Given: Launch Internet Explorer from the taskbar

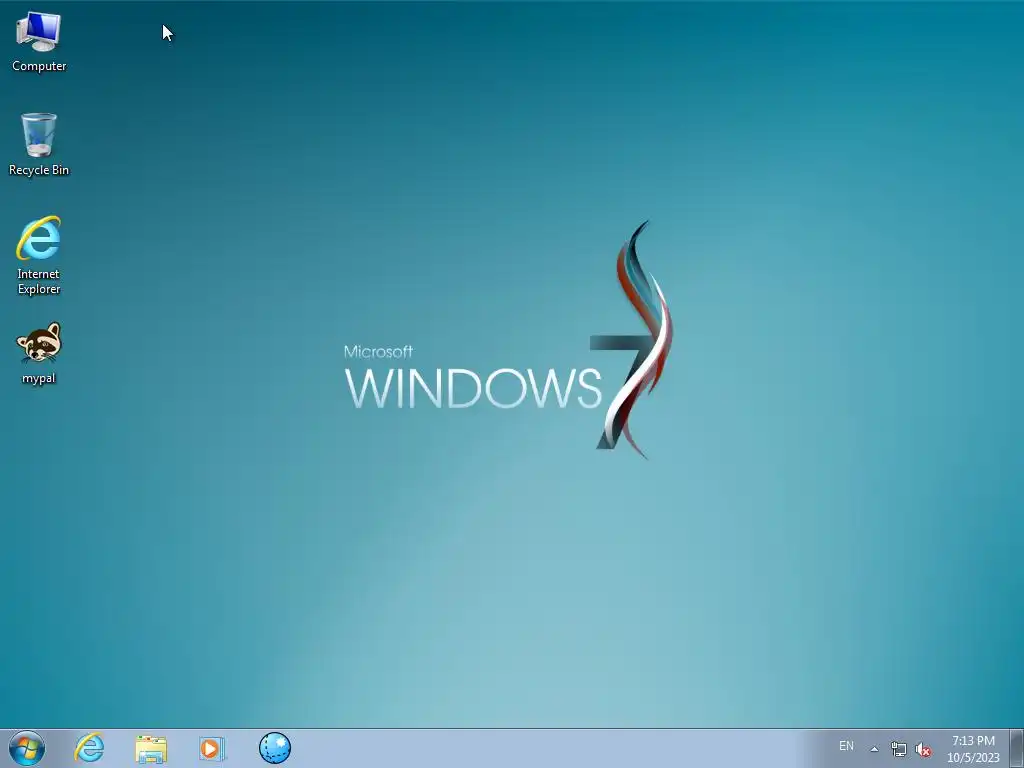Looking at the screenshot, I should click(x=89, y=748).
